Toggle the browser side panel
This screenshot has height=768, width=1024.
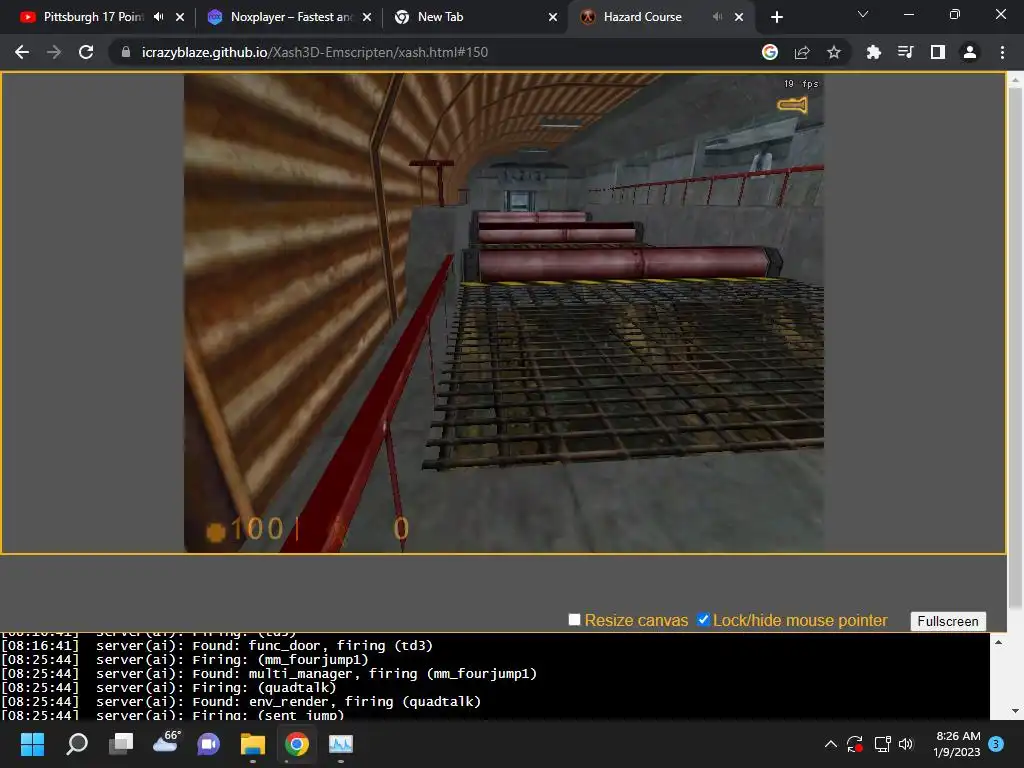(938, 52)
